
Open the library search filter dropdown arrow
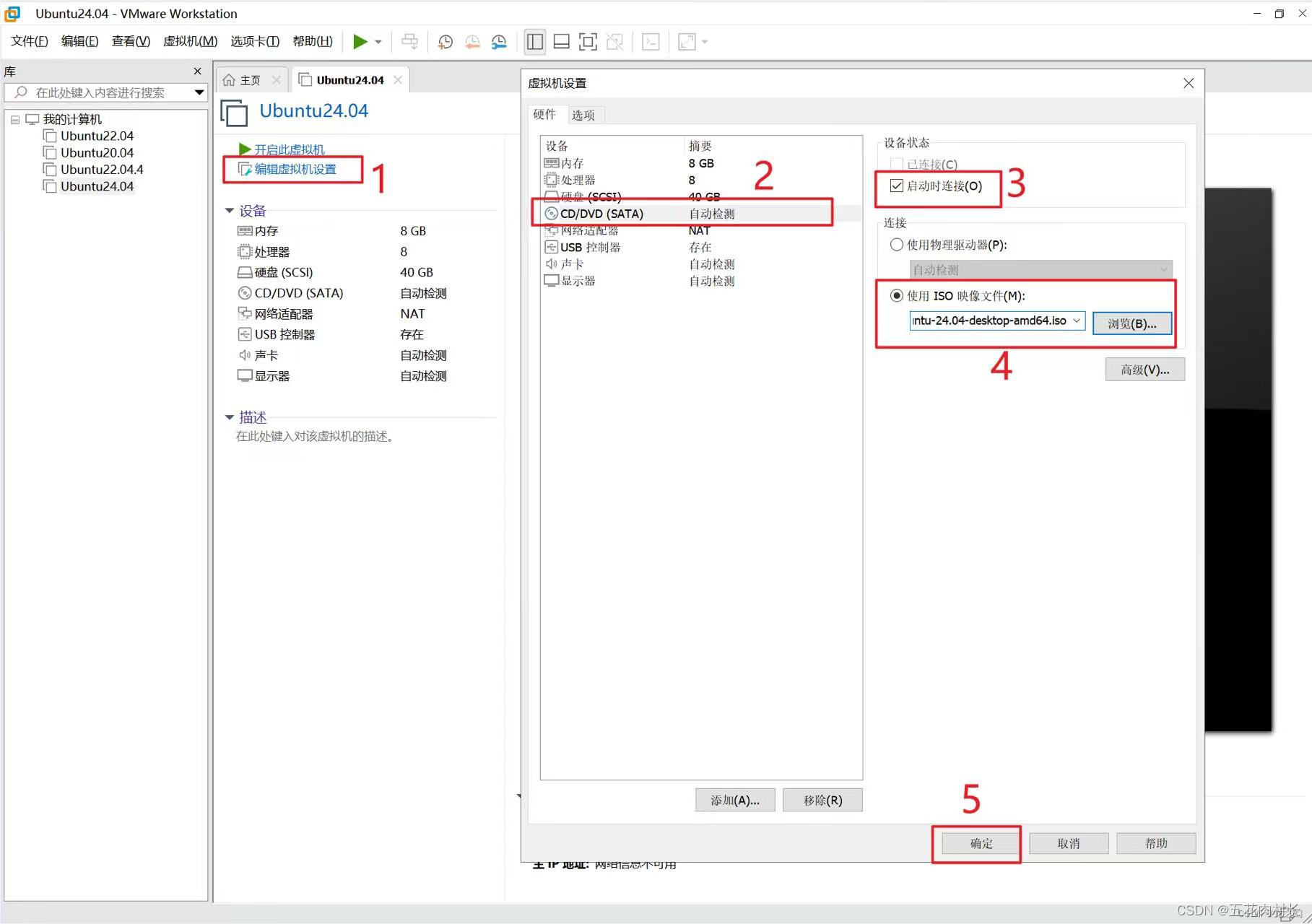pyautogui.click(x=199, y=92)
